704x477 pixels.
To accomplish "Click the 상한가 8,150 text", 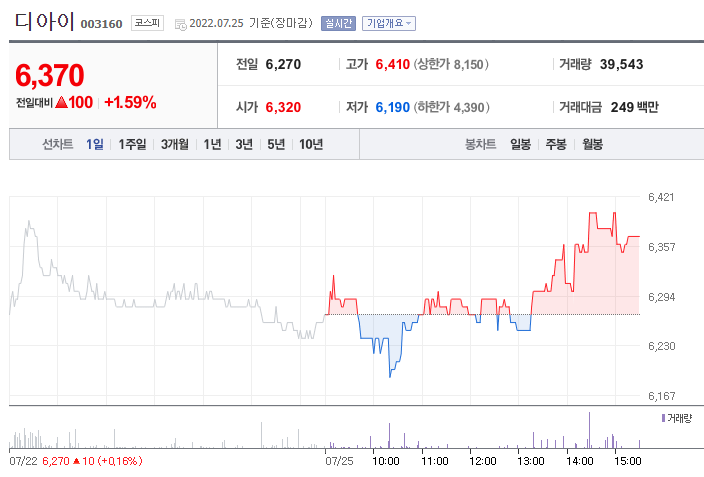I will 451,64.
